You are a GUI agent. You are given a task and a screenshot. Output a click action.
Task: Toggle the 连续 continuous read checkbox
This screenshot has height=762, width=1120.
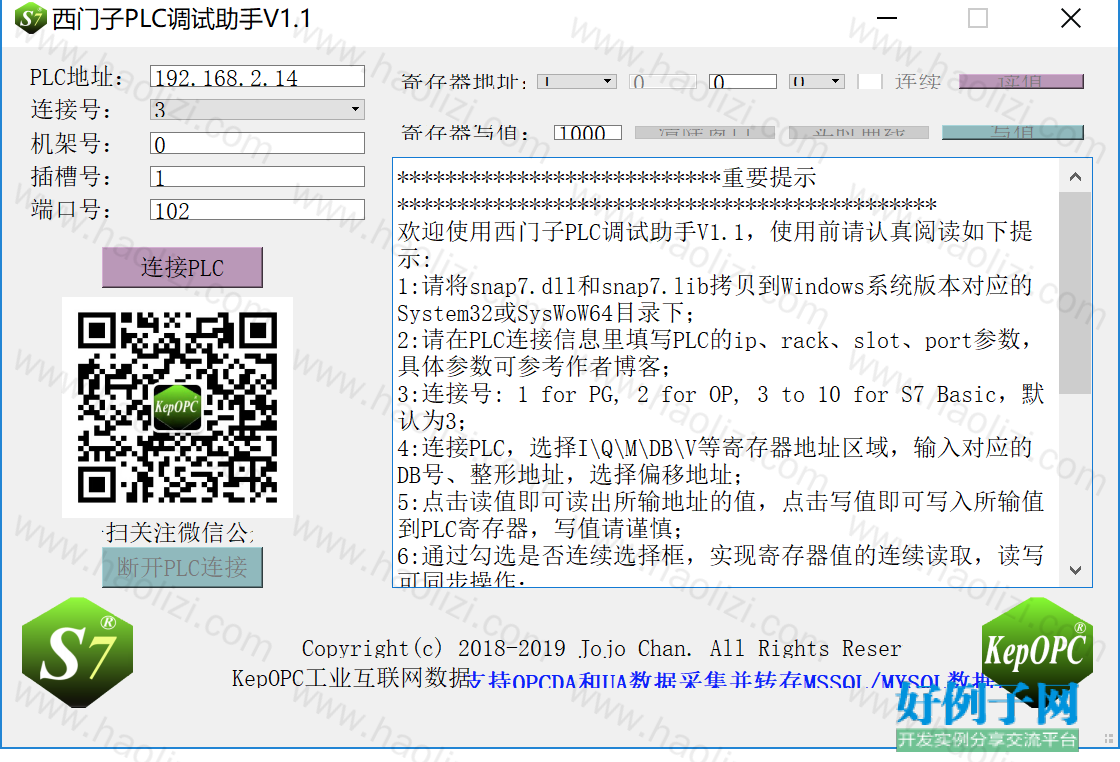pyautogui.click(x=869, y=81)
